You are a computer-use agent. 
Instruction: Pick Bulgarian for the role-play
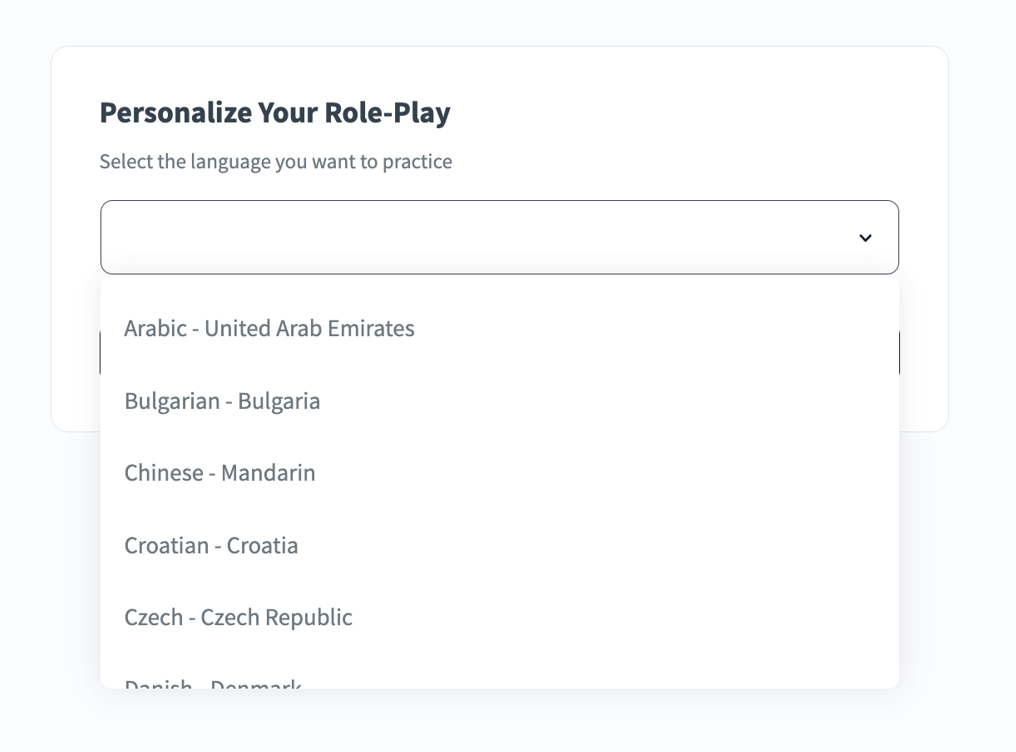tap(222, 401)
